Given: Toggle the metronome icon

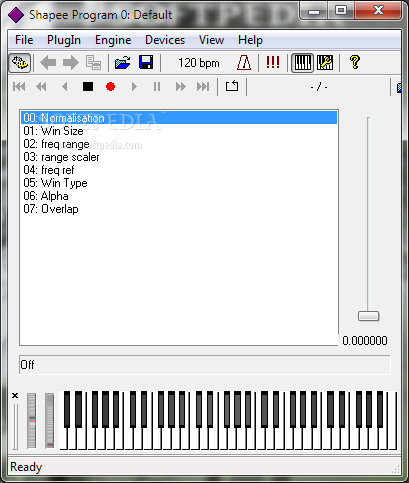Looking at the screenshot, I should (x=244, y=63).
